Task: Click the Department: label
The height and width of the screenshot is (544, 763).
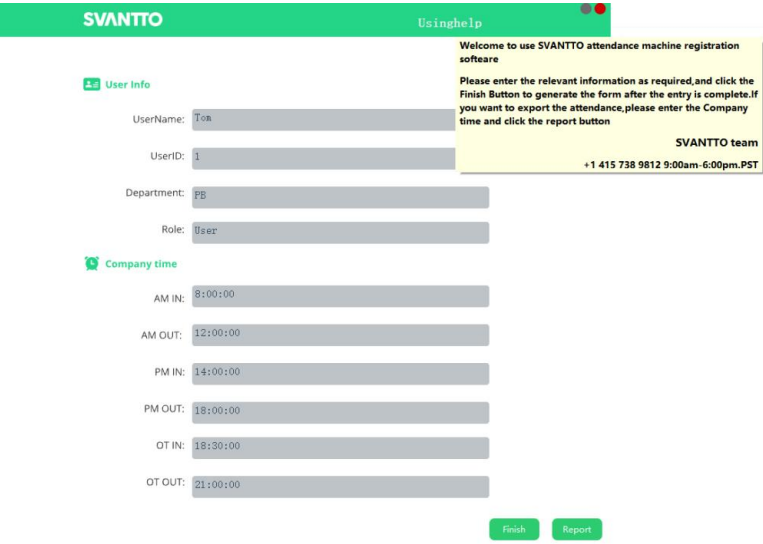Action: coord(155,193)
